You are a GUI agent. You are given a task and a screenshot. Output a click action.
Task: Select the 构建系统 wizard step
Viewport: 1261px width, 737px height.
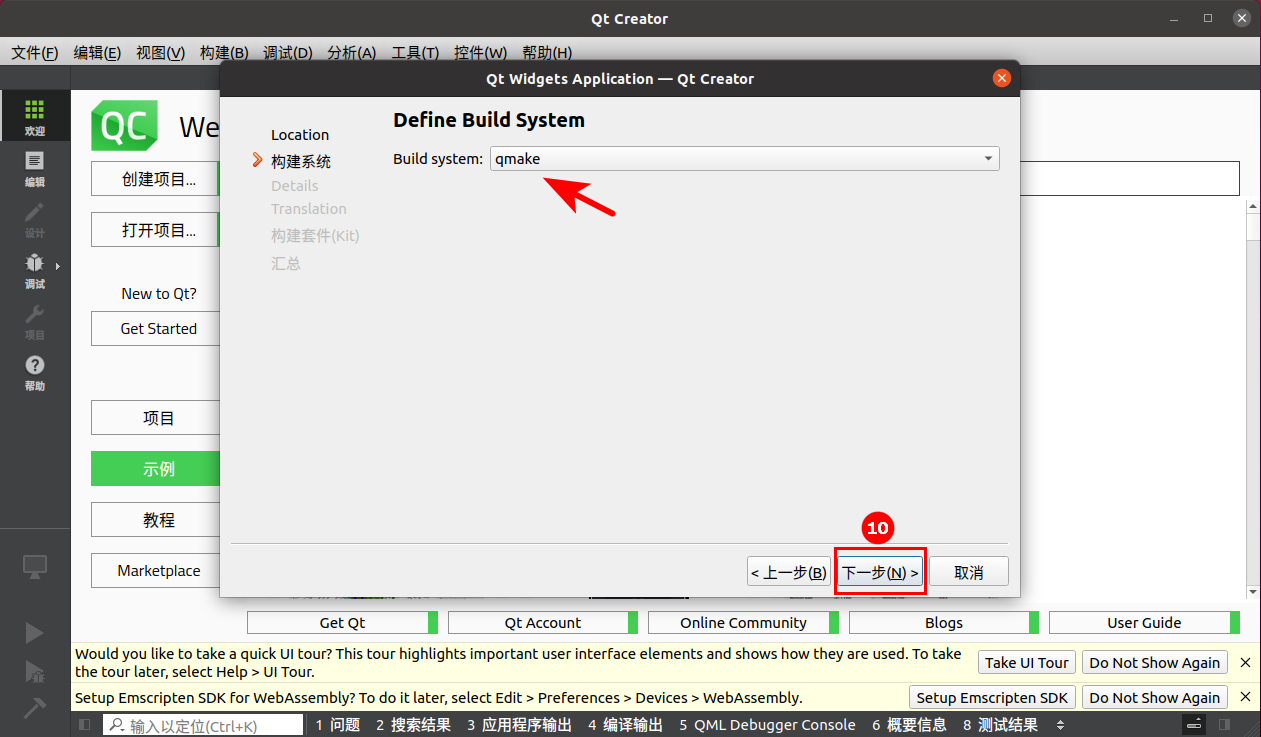click(x=301, y=161)
